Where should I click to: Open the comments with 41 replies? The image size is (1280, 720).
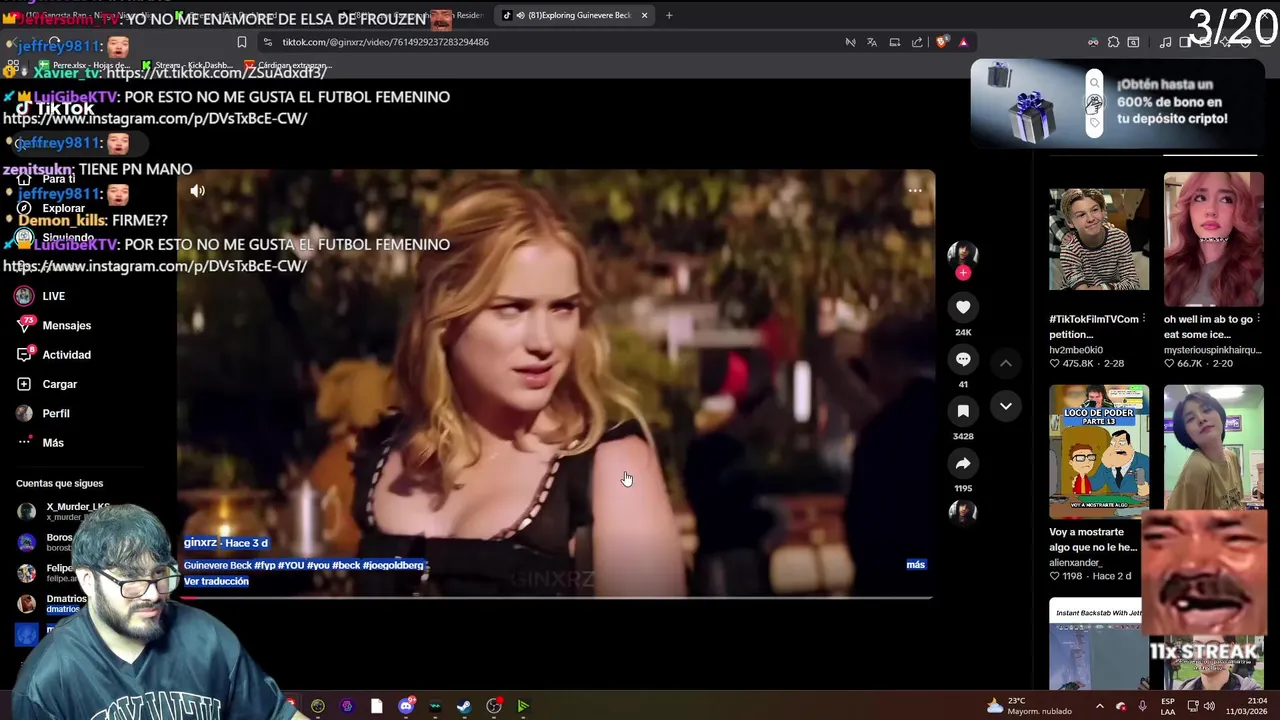pyautogui.click(x=963, y=359)
